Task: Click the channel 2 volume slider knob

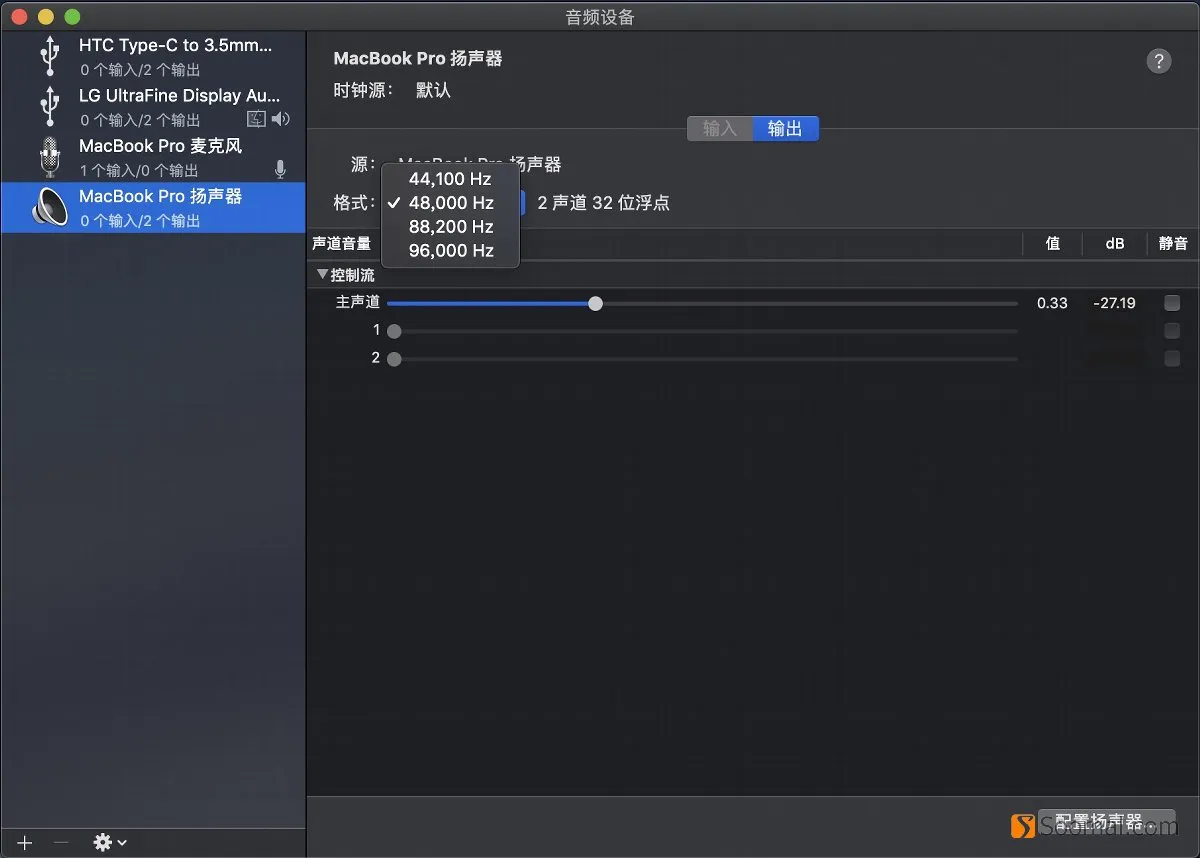Action: (x=394, y=358)
